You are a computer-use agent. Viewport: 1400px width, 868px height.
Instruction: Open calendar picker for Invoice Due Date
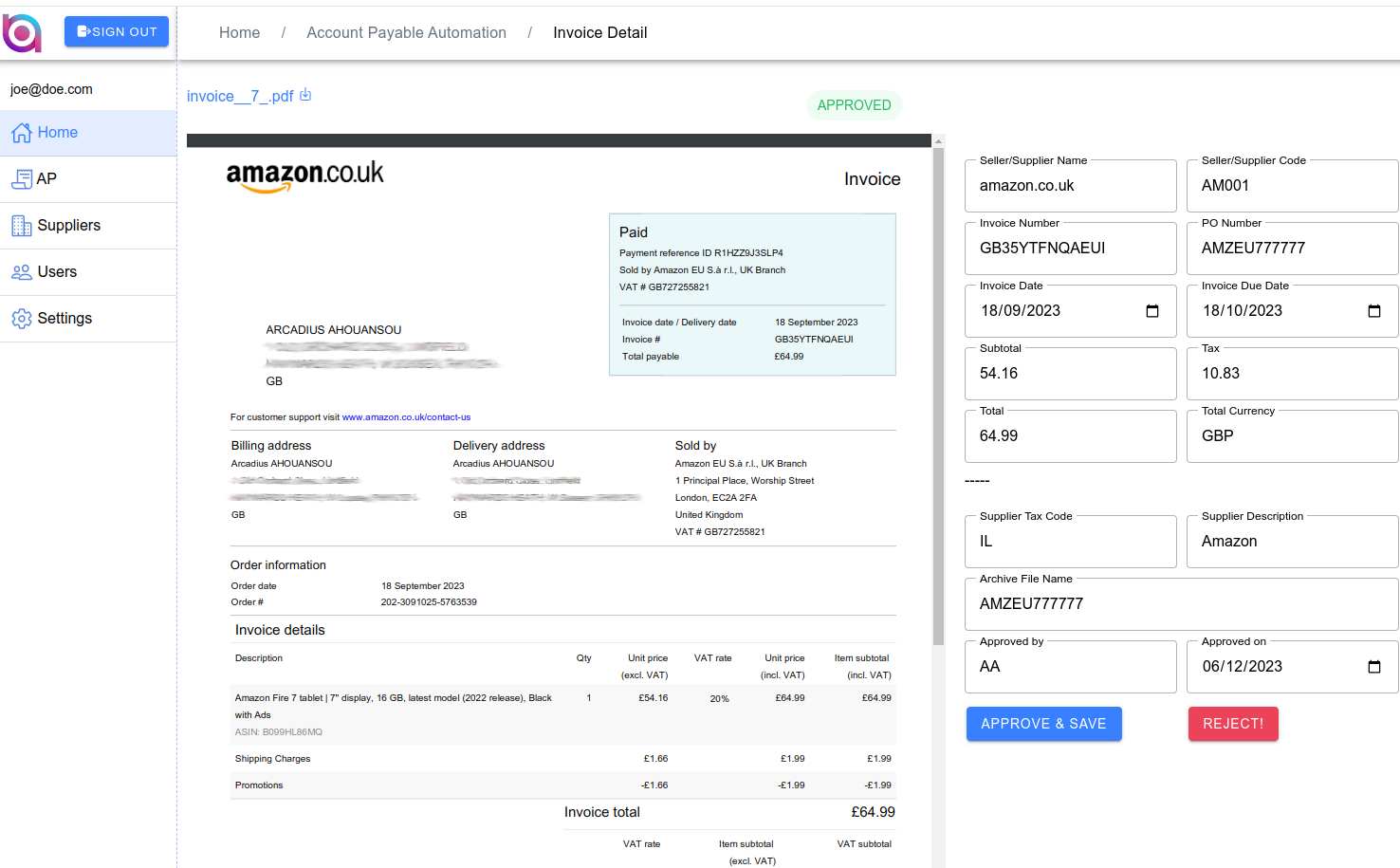click(1374, 311)
